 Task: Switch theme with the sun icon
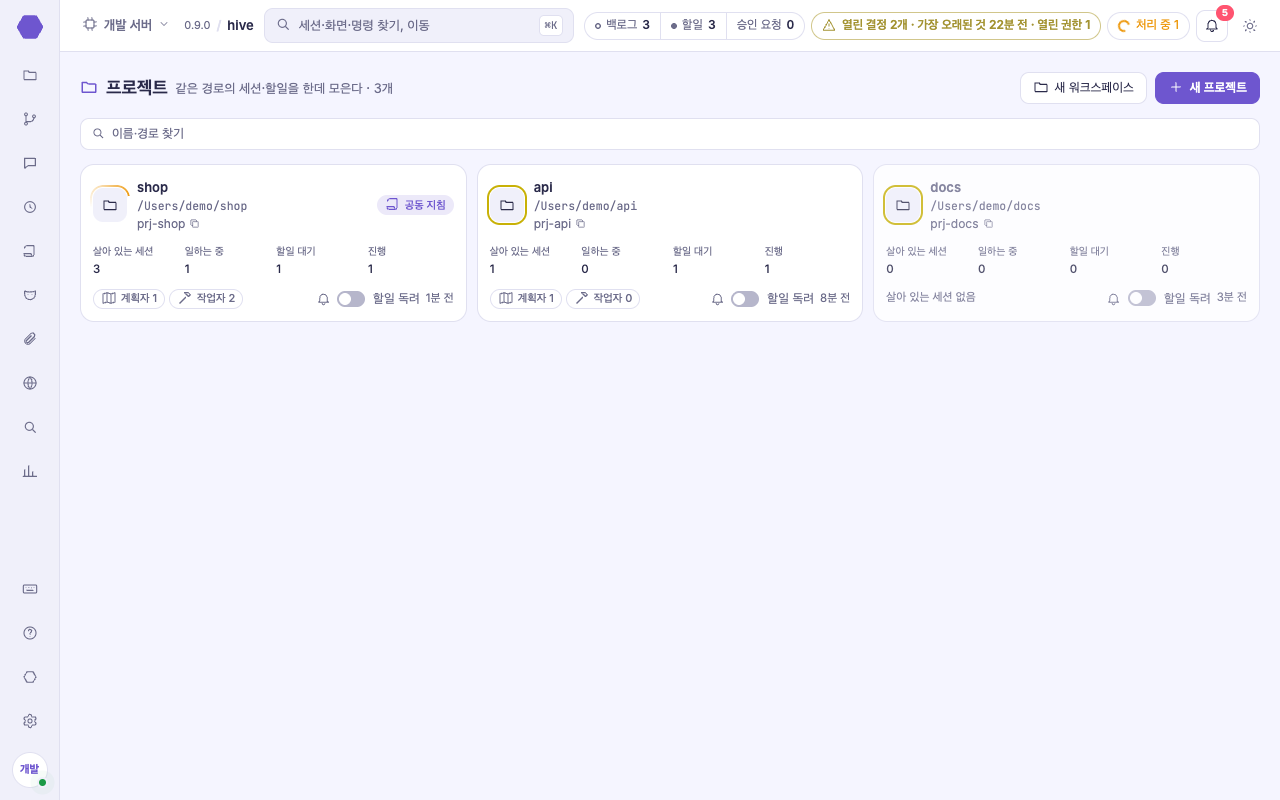[x=1250, y=26]
